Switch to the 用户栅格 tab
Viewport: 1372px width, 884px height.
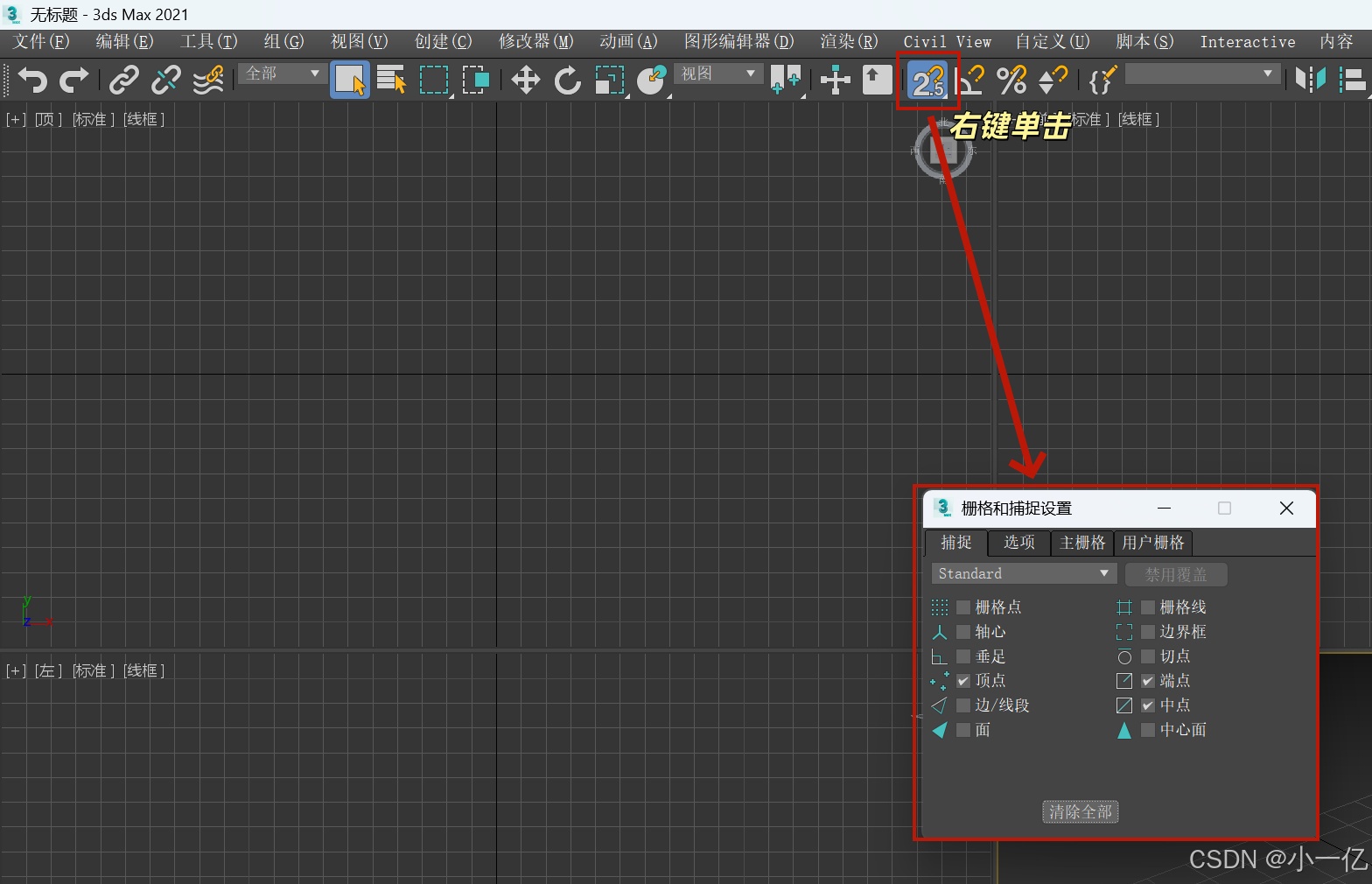click(1153, 543)
